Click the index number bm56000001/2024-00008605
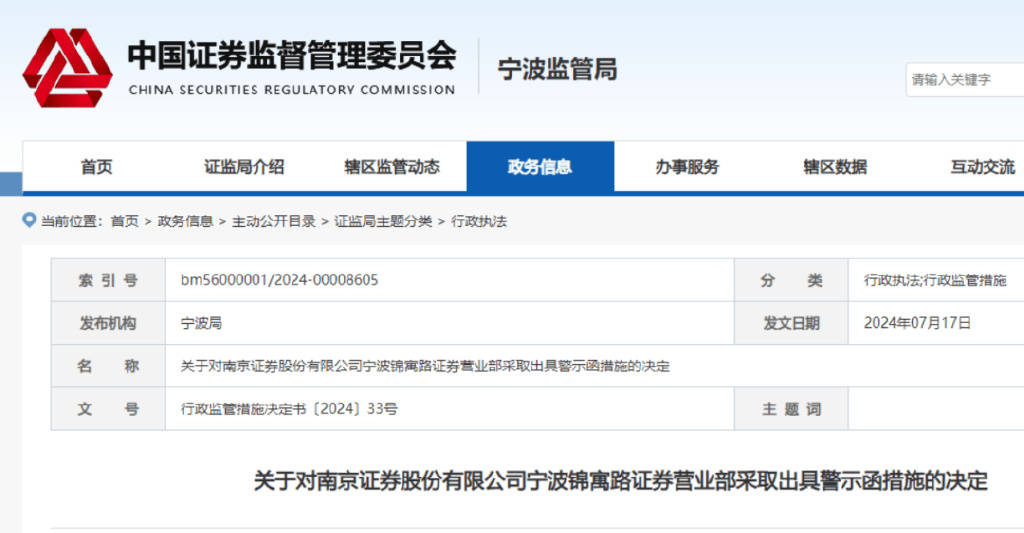The image size is (1024, 533). point(279,280)
